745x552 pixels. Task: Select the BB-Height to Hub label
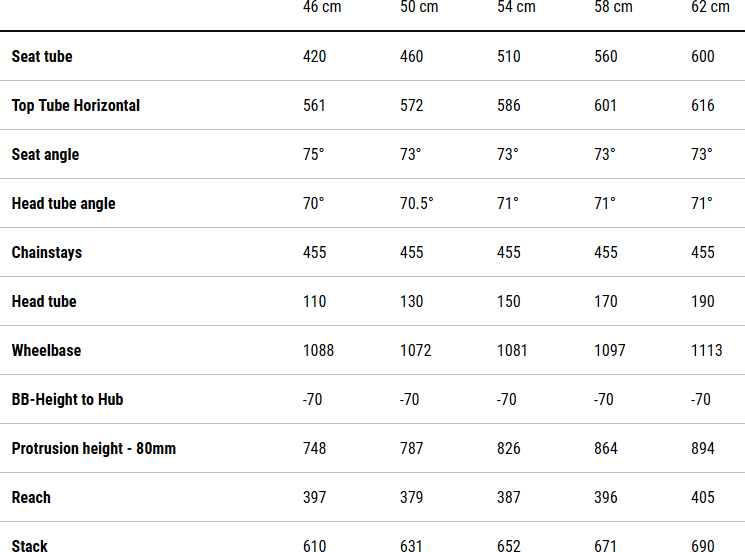[x=68, y=399]
